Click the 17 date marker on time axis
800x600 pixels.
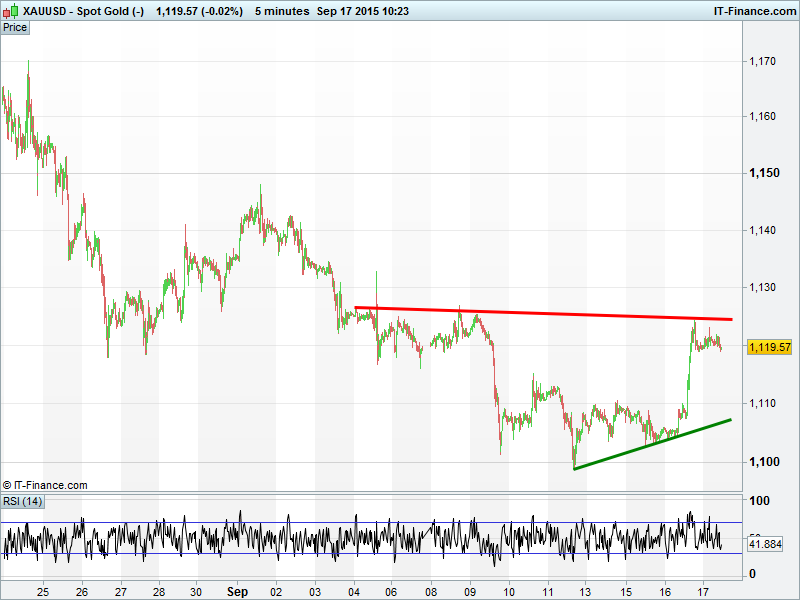tap(703, 591)
